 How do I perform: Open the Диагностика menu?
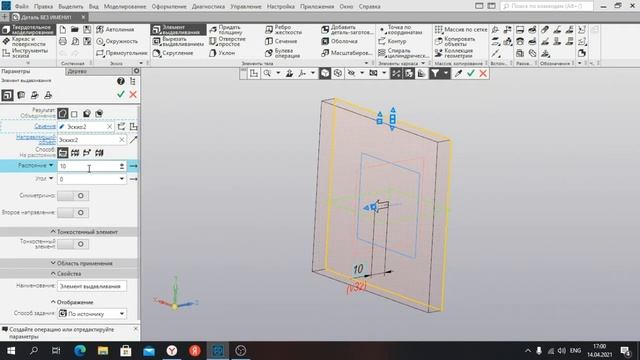(208, 7)
